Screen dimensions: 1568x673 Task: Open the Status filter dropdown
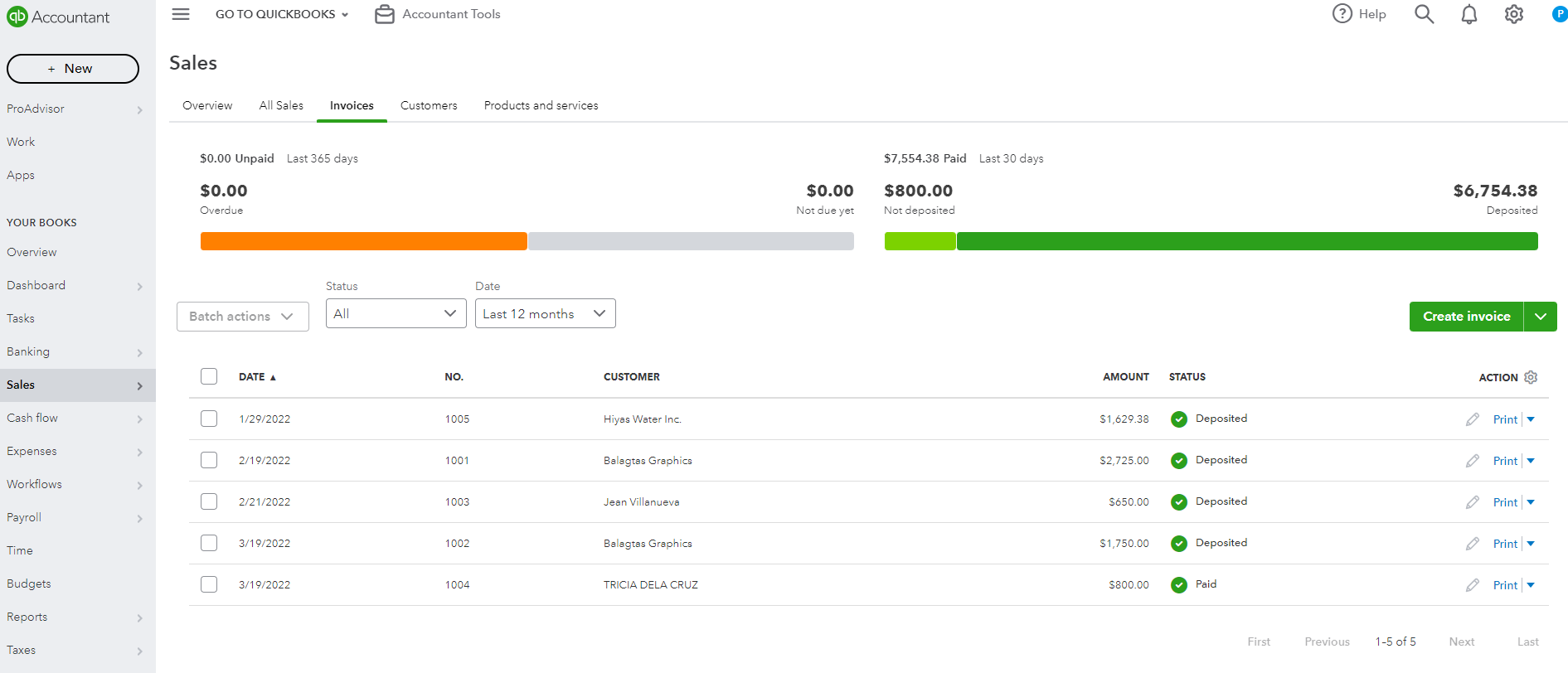coord(396,313)
